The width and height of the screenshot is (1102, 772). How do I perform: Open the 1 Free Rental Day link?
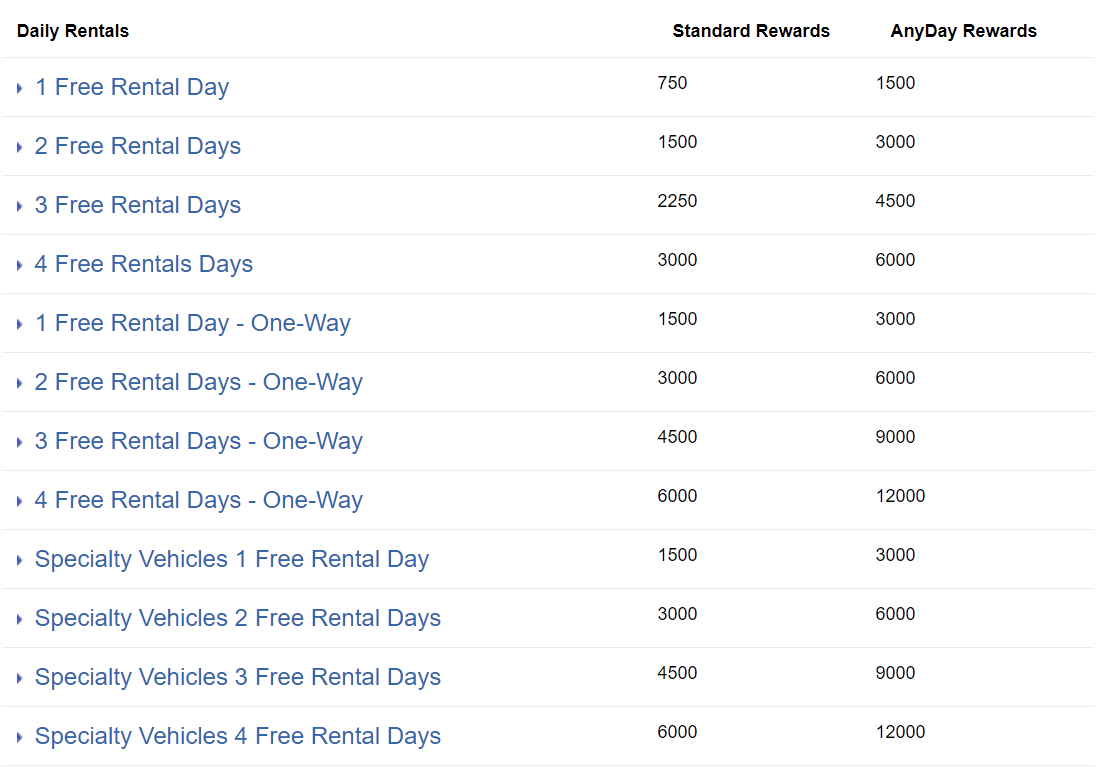tap(131, 87)
